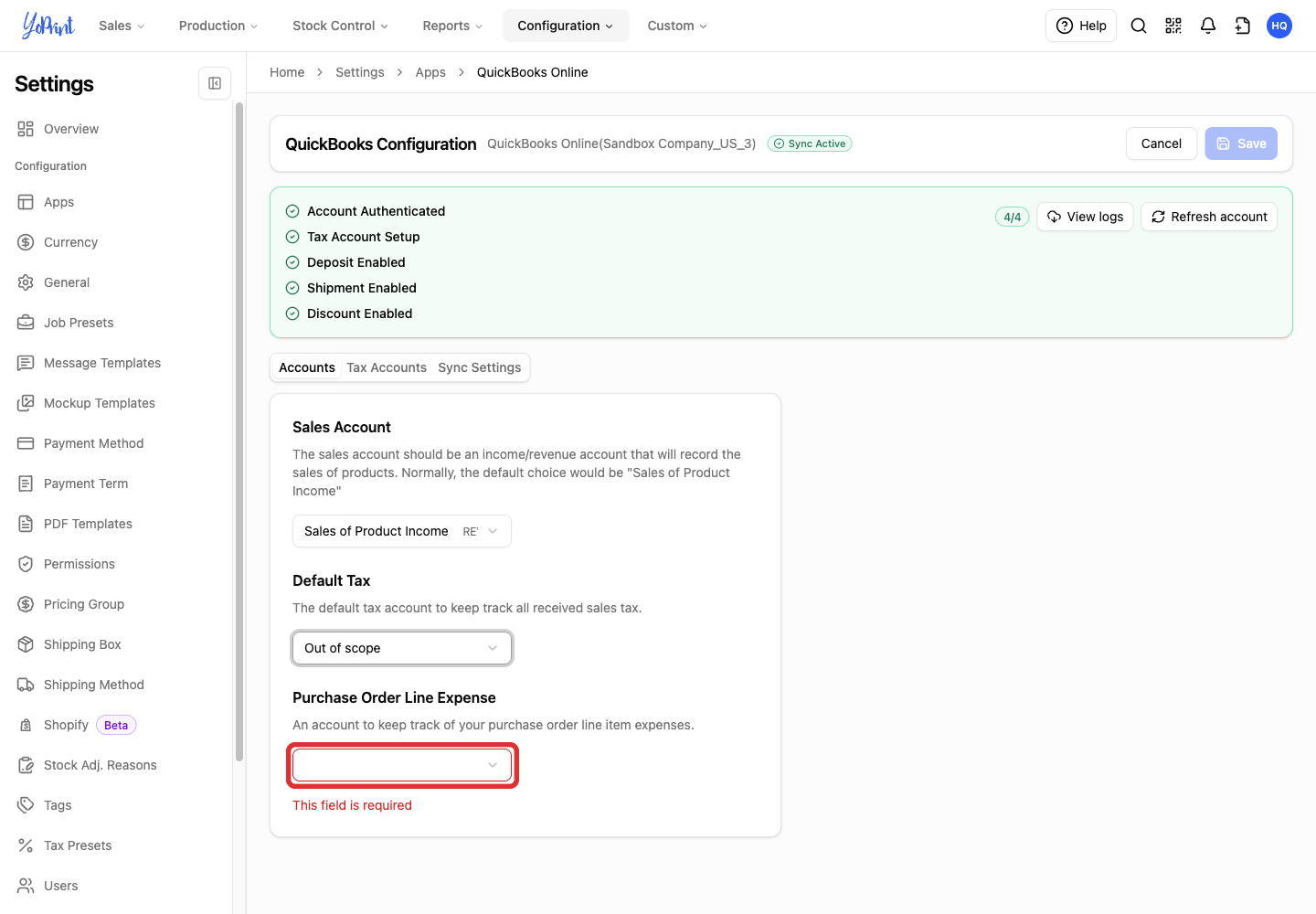This screenshot has height=914, width=1316.
Task: Expand the Sales menu
Action: 122,26
